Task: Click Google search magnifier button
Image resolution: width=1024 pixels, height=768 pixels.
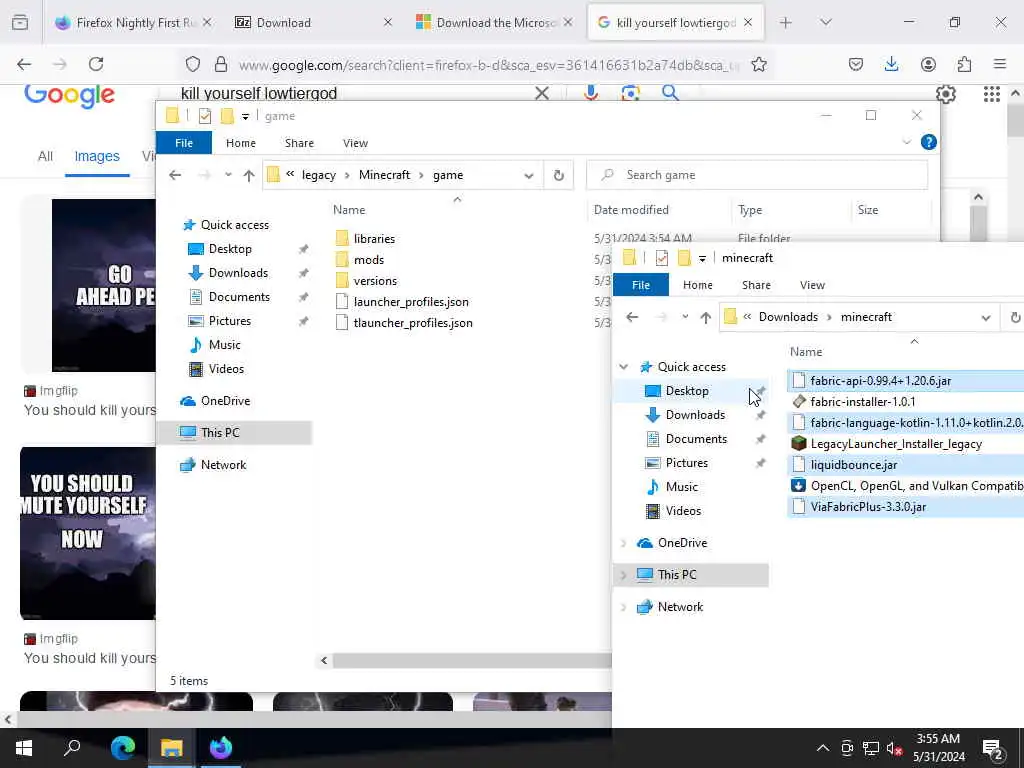Action: point(670,93)
